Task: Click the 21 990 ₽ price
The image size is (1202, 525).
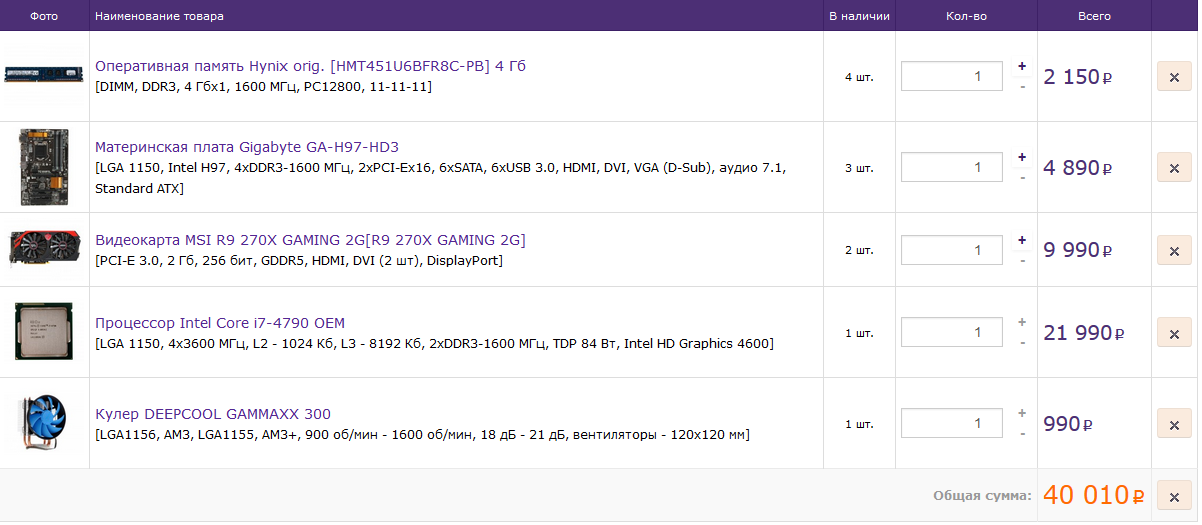Action: pos(1084,333)
